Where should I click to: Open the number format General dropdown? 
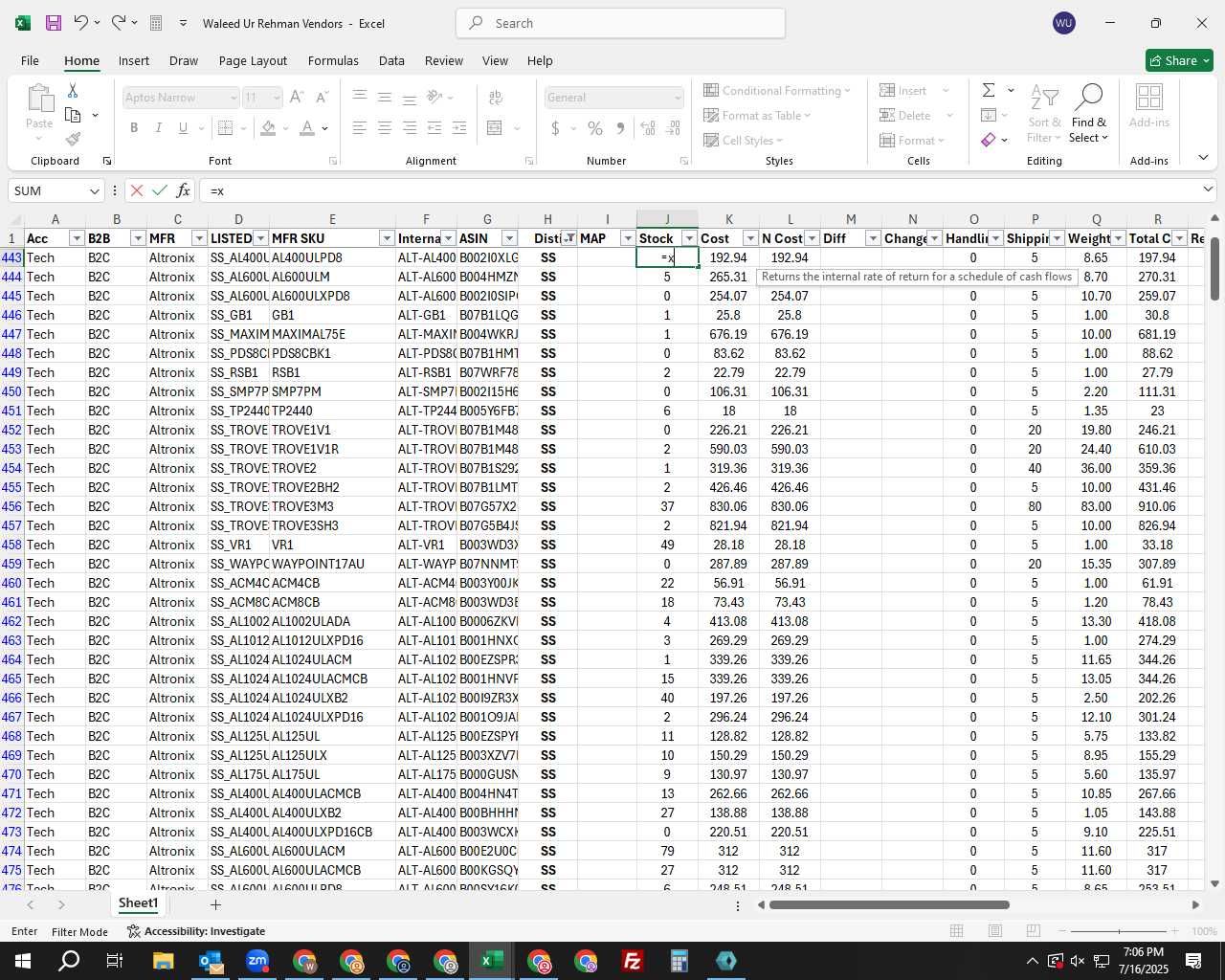(678, 98)
